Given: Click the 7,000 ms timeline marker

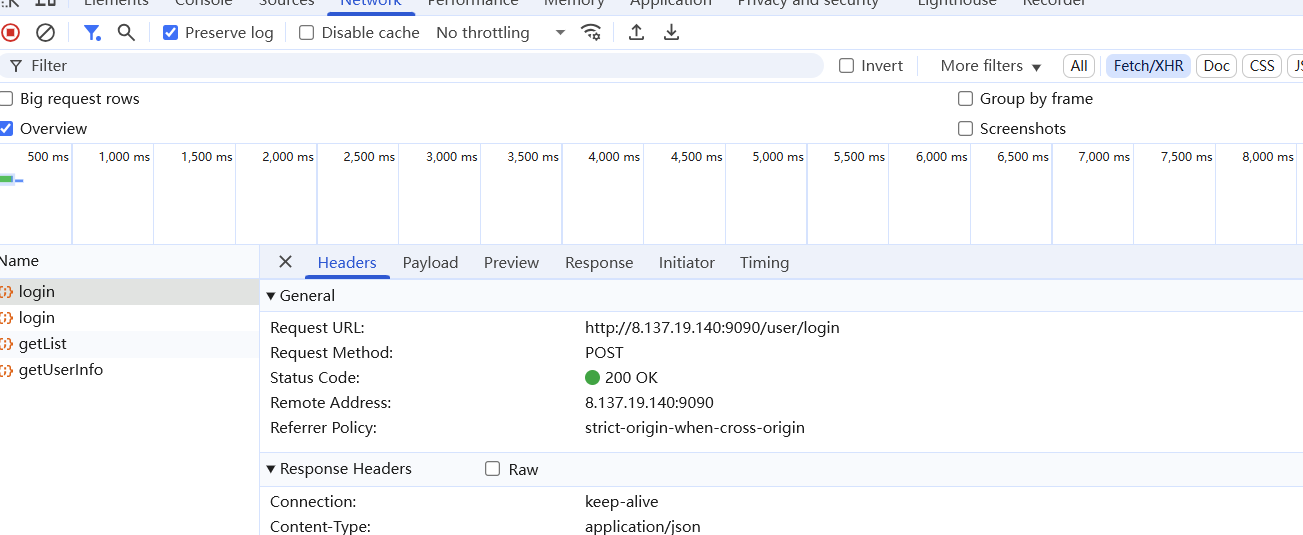Looking at the screenshot, I should (1104, 156).
